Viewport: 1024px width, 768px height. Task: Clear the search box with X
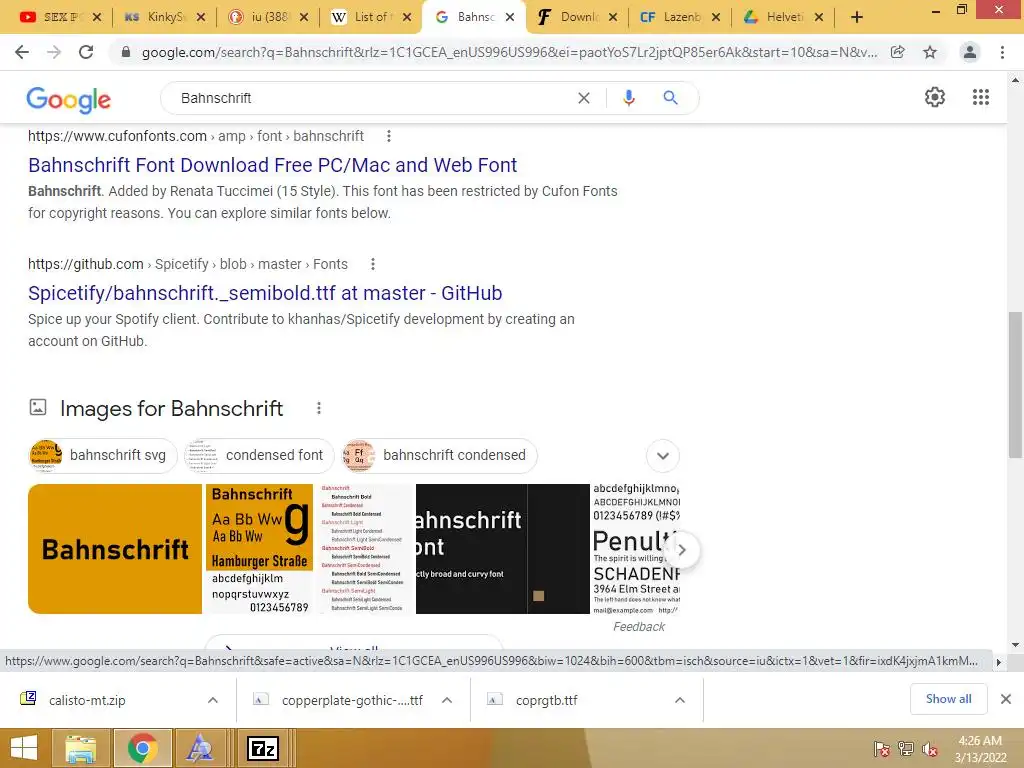click(x=584, y=98)
